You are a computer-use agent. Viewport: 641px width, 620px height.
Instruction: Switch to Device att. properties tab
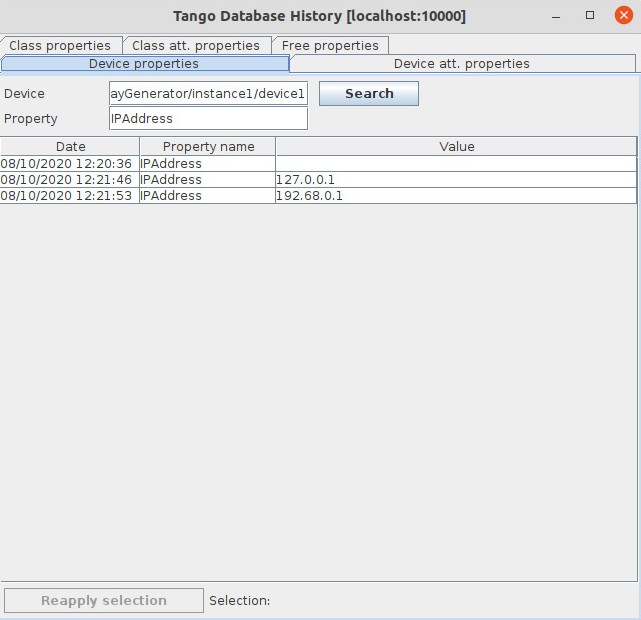[462, 64]
